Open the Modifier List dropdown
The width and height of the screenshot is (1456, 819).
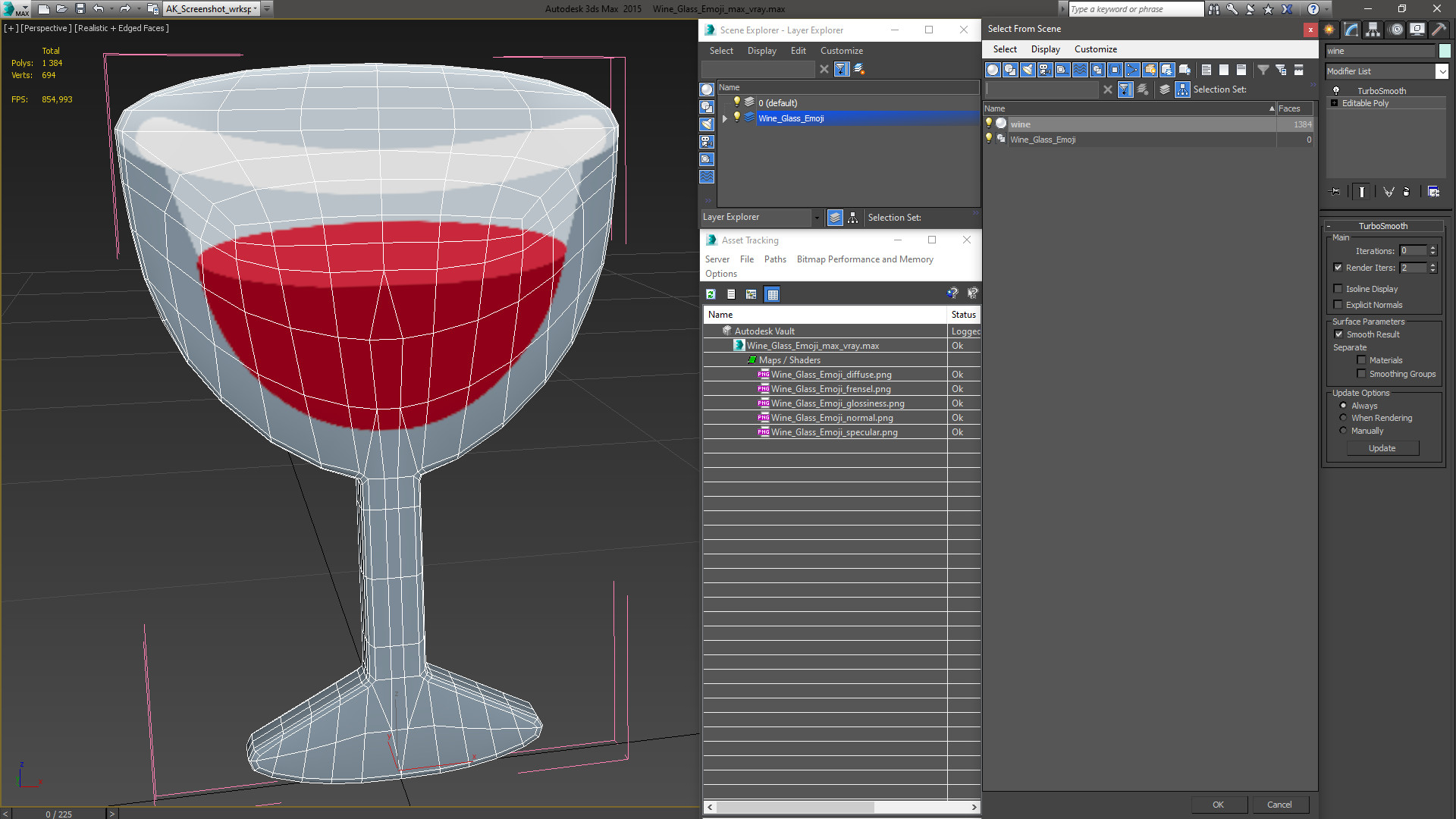1442,71
